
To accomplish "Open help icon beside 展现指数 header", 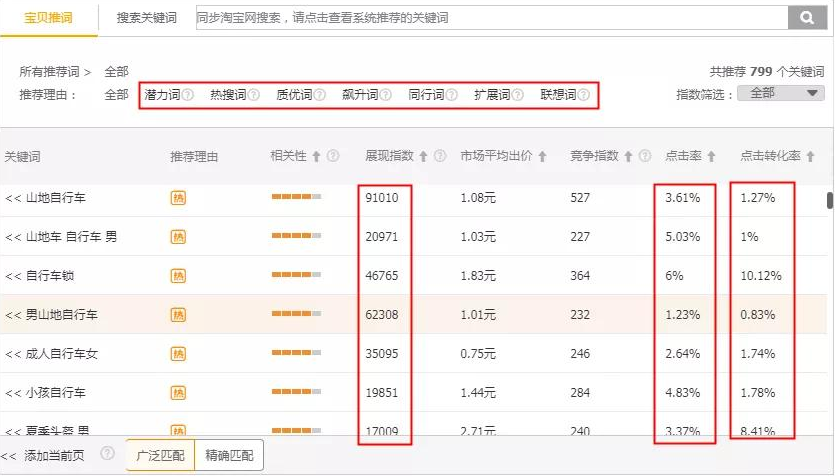I will click(x=440, y=155).
